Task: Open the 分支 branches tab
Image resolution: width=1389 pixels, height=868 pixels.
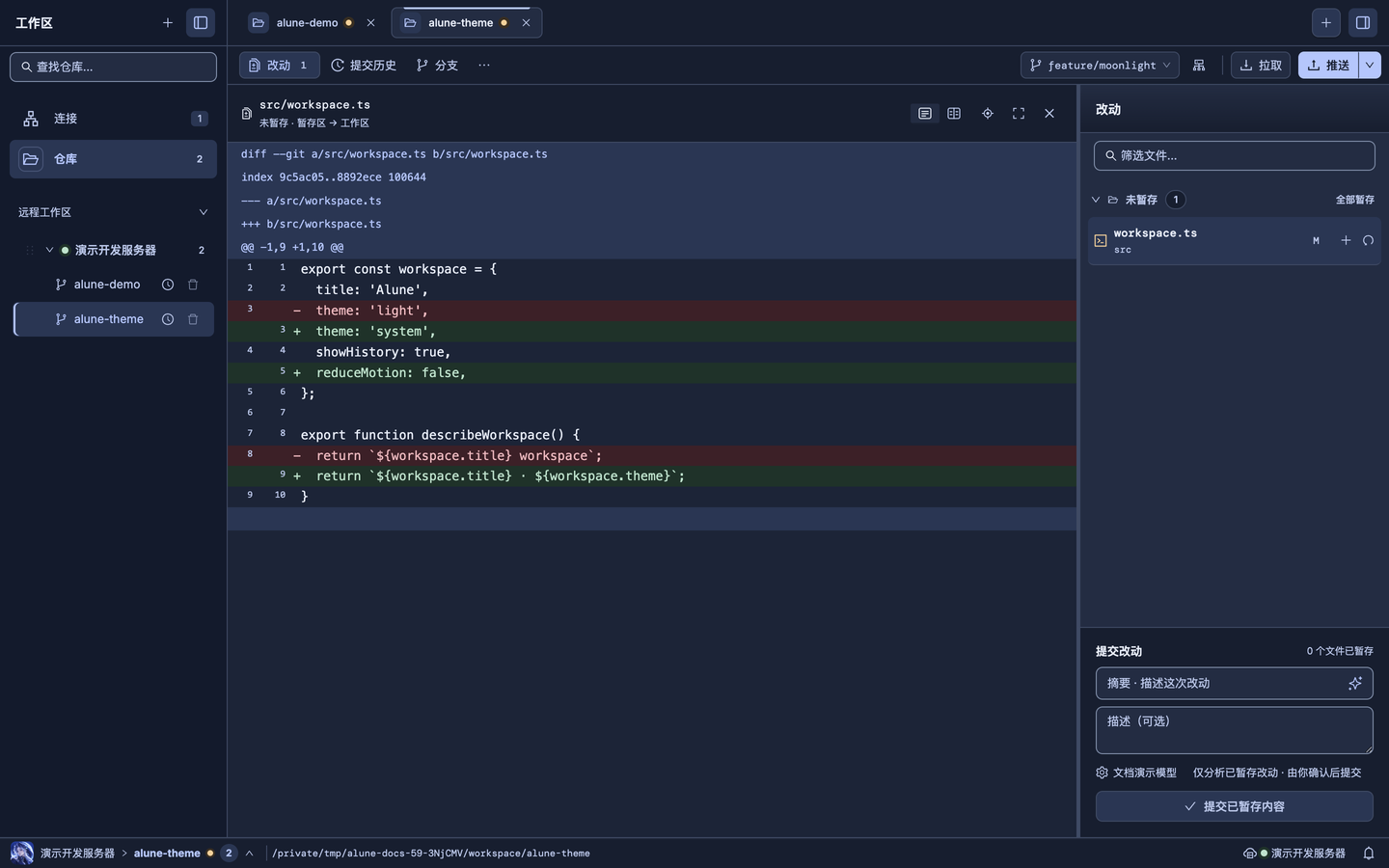Action: pos(437,66)
